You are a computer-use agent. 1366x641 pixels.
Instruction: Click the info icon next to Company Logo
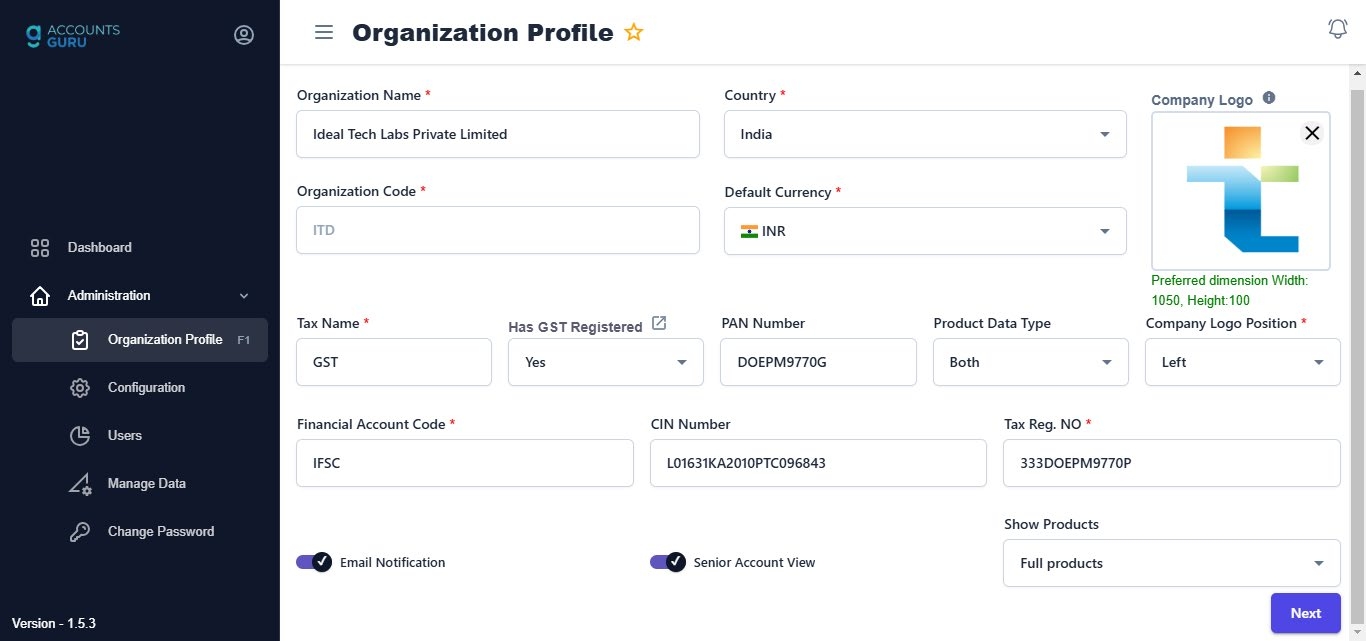click(1268, 96)
